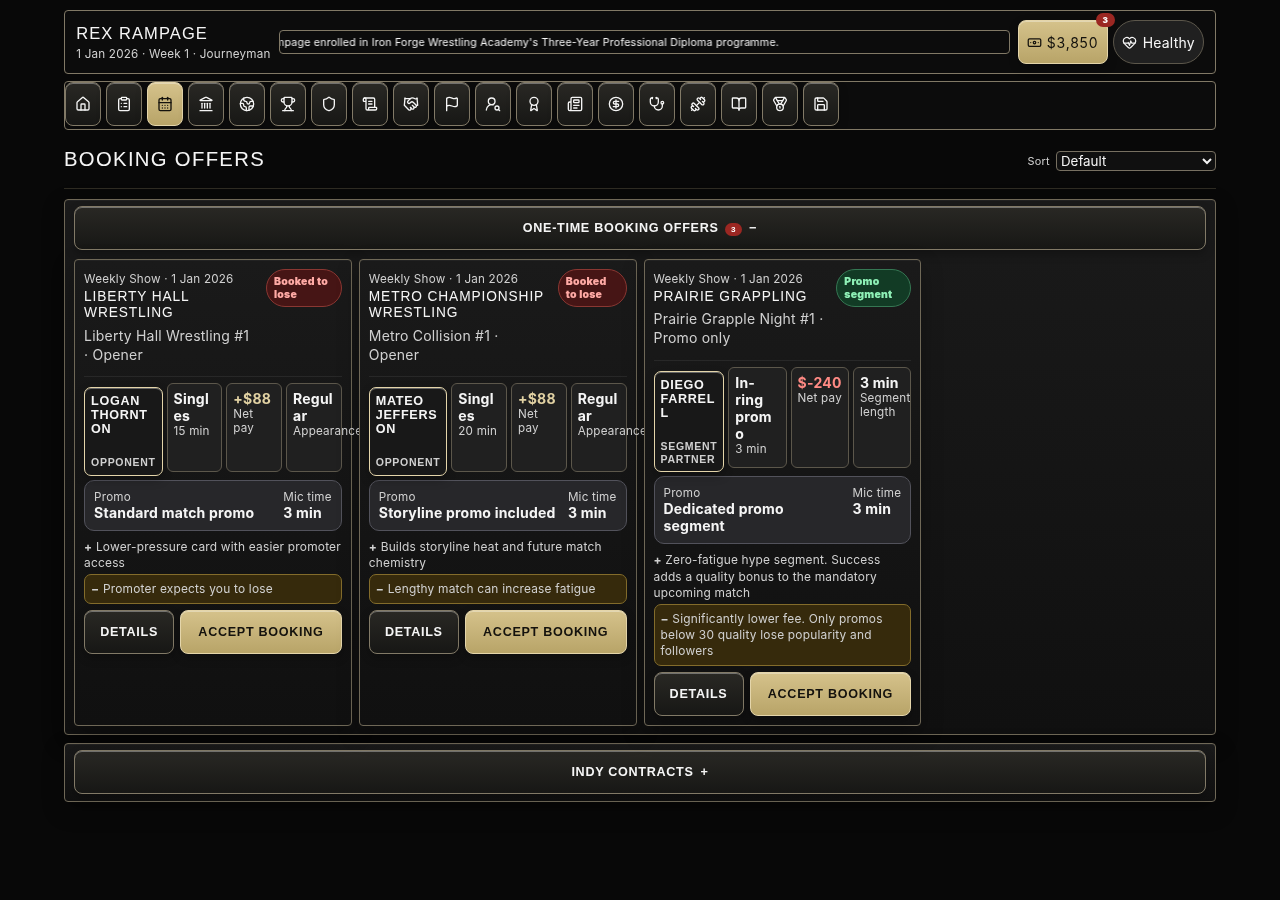
Task: Open Details for Liberty Hall Wrestling
Action: click(x=129, y=632)
